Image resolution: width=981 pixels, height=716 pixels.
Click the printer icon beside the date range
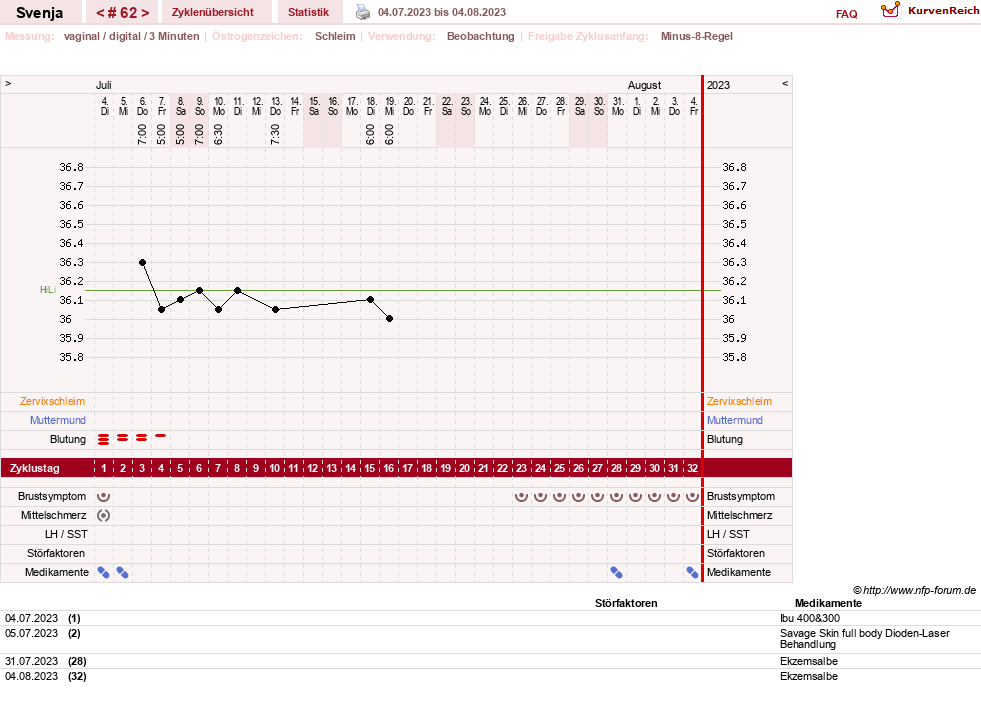point(363,12)
